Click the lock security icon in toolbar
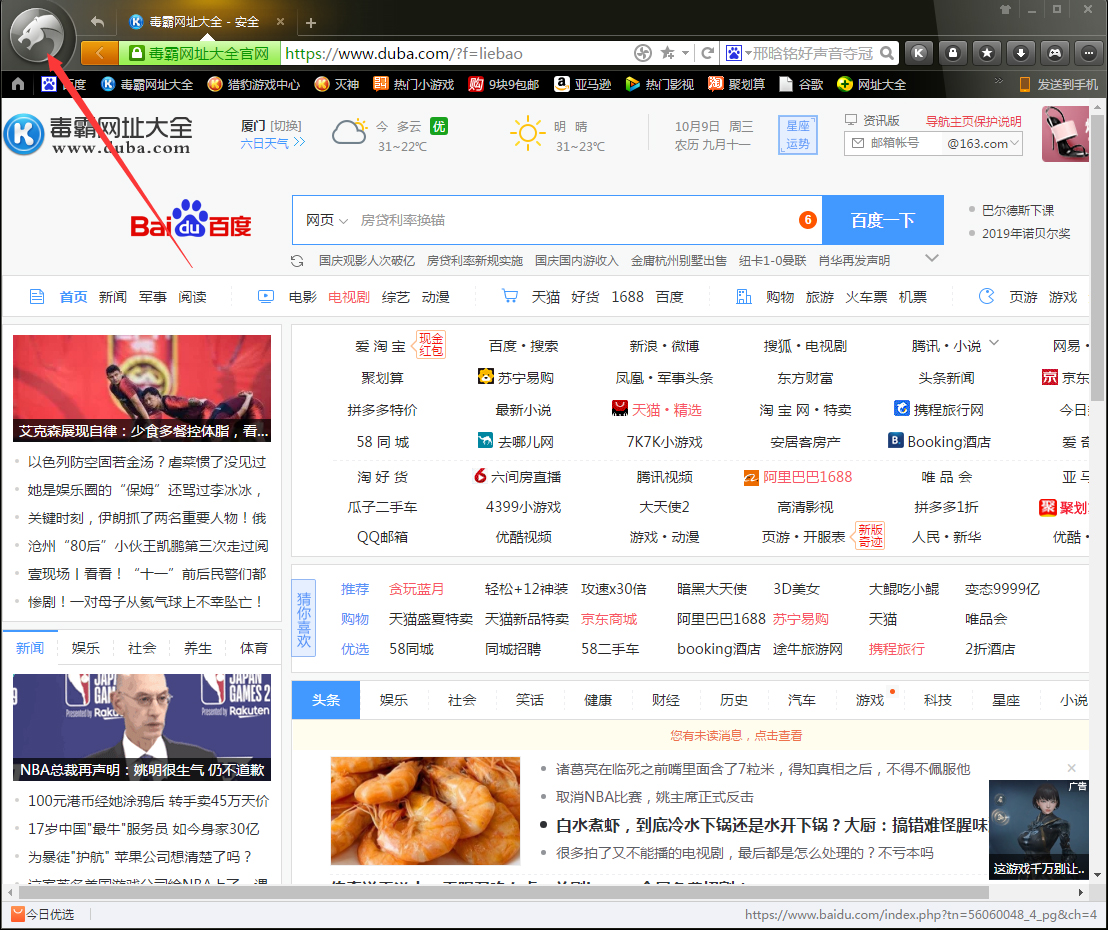 click(x=954, y=53)
